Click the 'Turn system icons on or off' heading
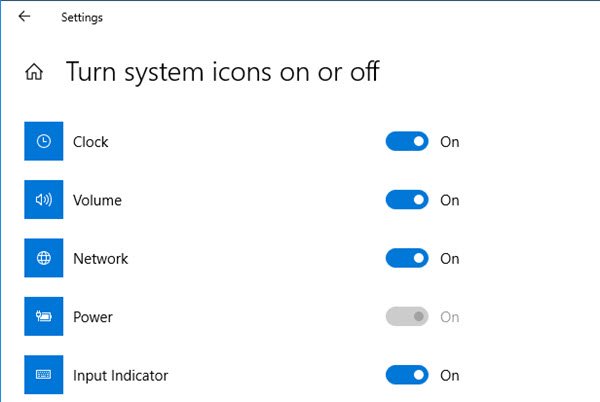The width and height of the screenshot is (600, 402). pyautogui.click(x=222, y=72)
